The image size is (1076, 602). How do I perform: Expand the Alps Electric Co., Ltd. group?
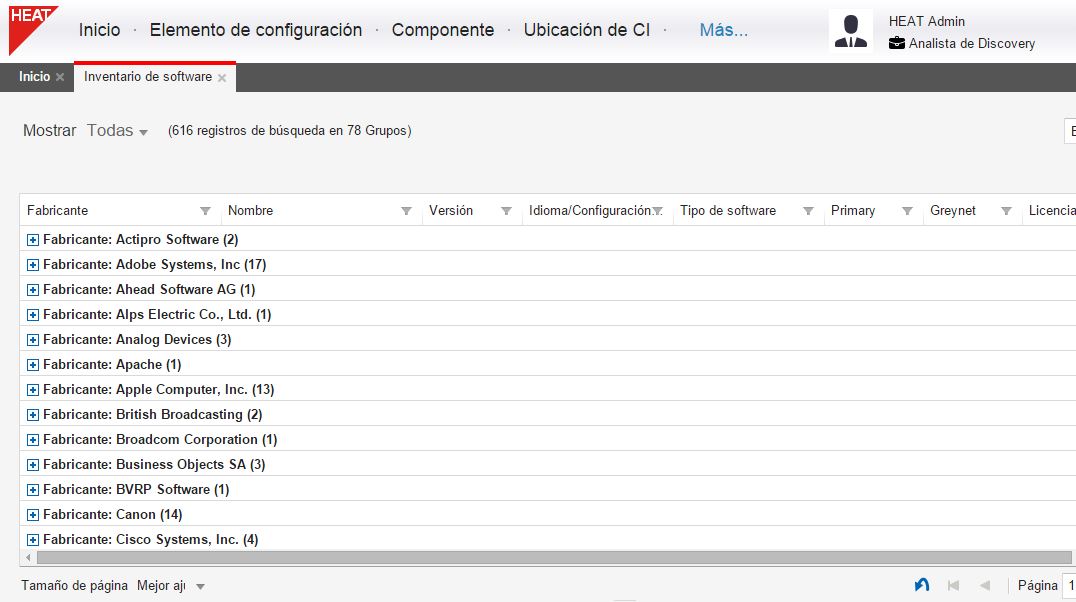pos(32,315)
